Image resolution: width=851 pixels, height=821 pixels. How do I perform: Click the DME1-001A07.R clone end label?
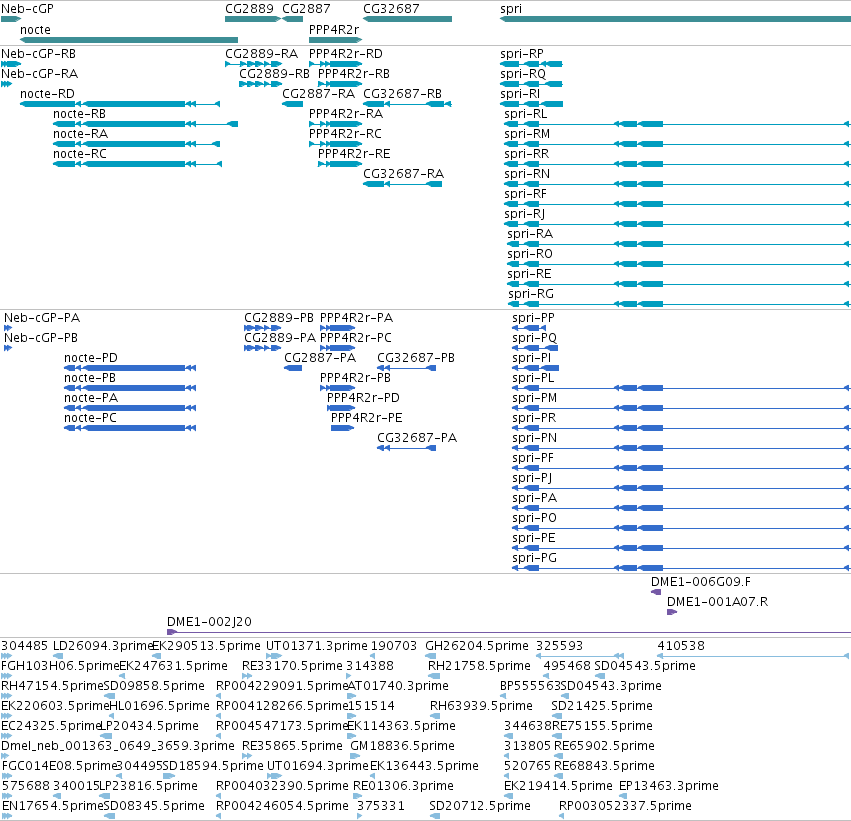717,602
